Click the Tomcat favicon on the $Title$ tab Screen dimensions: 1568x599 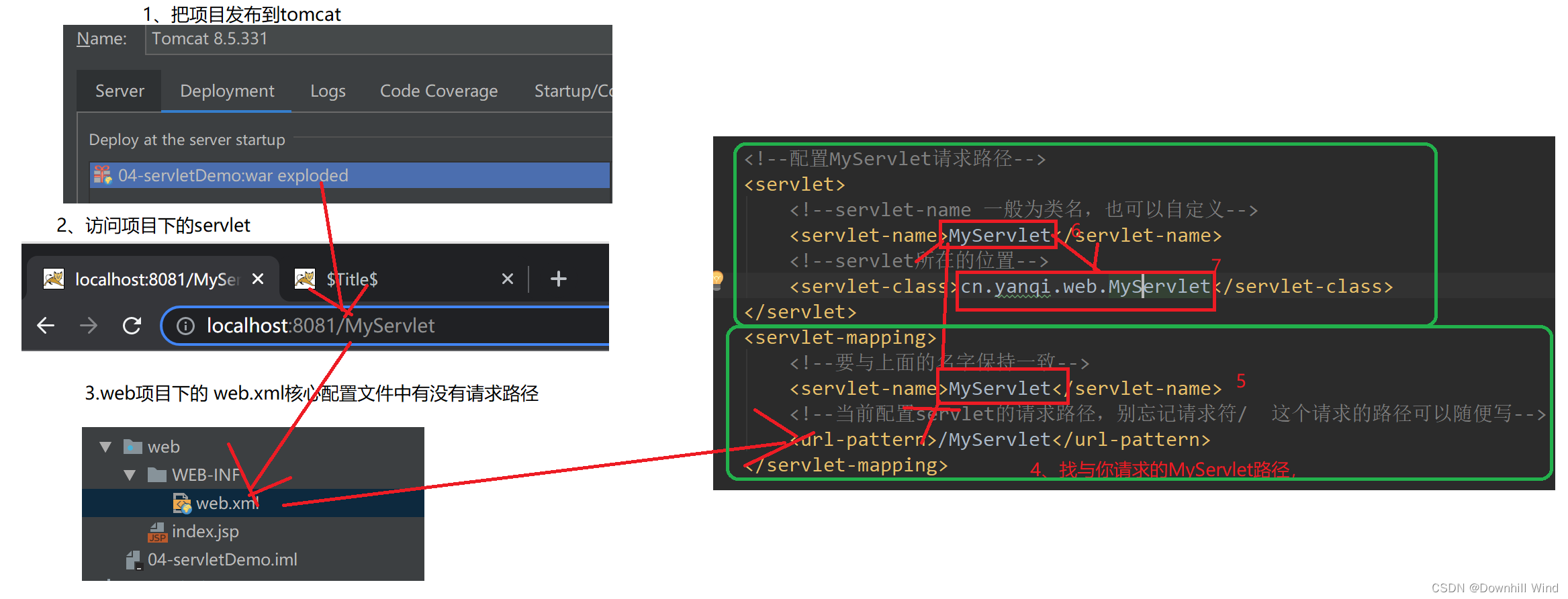pyautogui.click(x=305, y=279)
